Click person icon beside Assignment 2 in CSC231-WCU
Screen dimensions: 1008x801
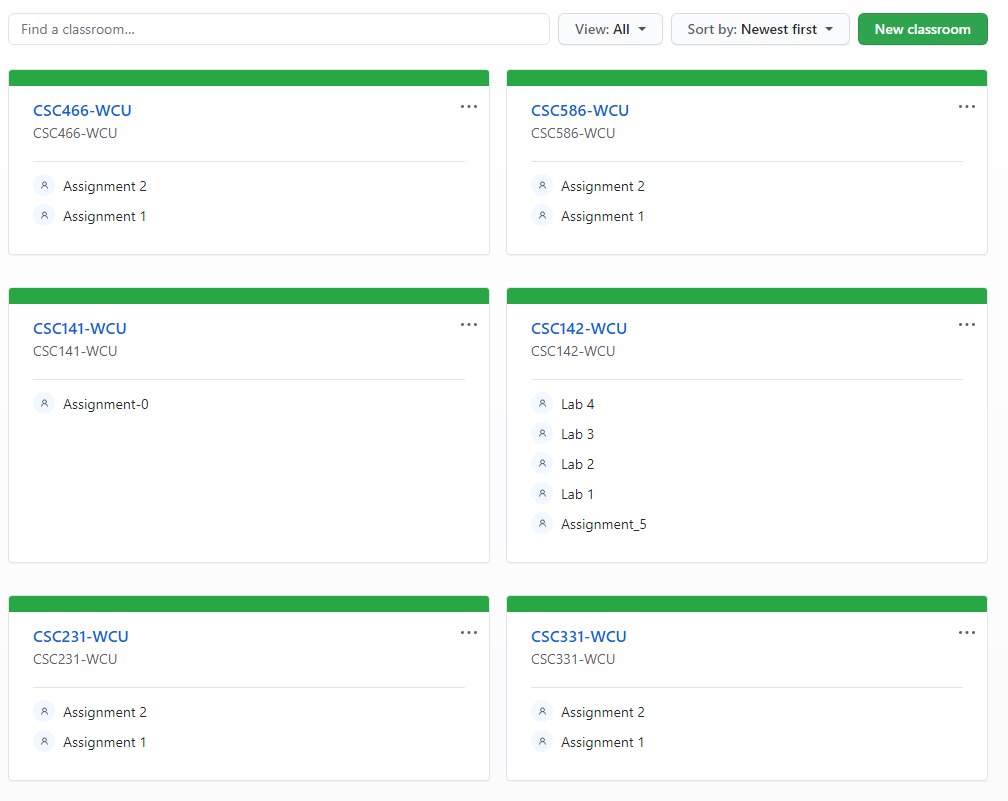(x=44, y=711)
